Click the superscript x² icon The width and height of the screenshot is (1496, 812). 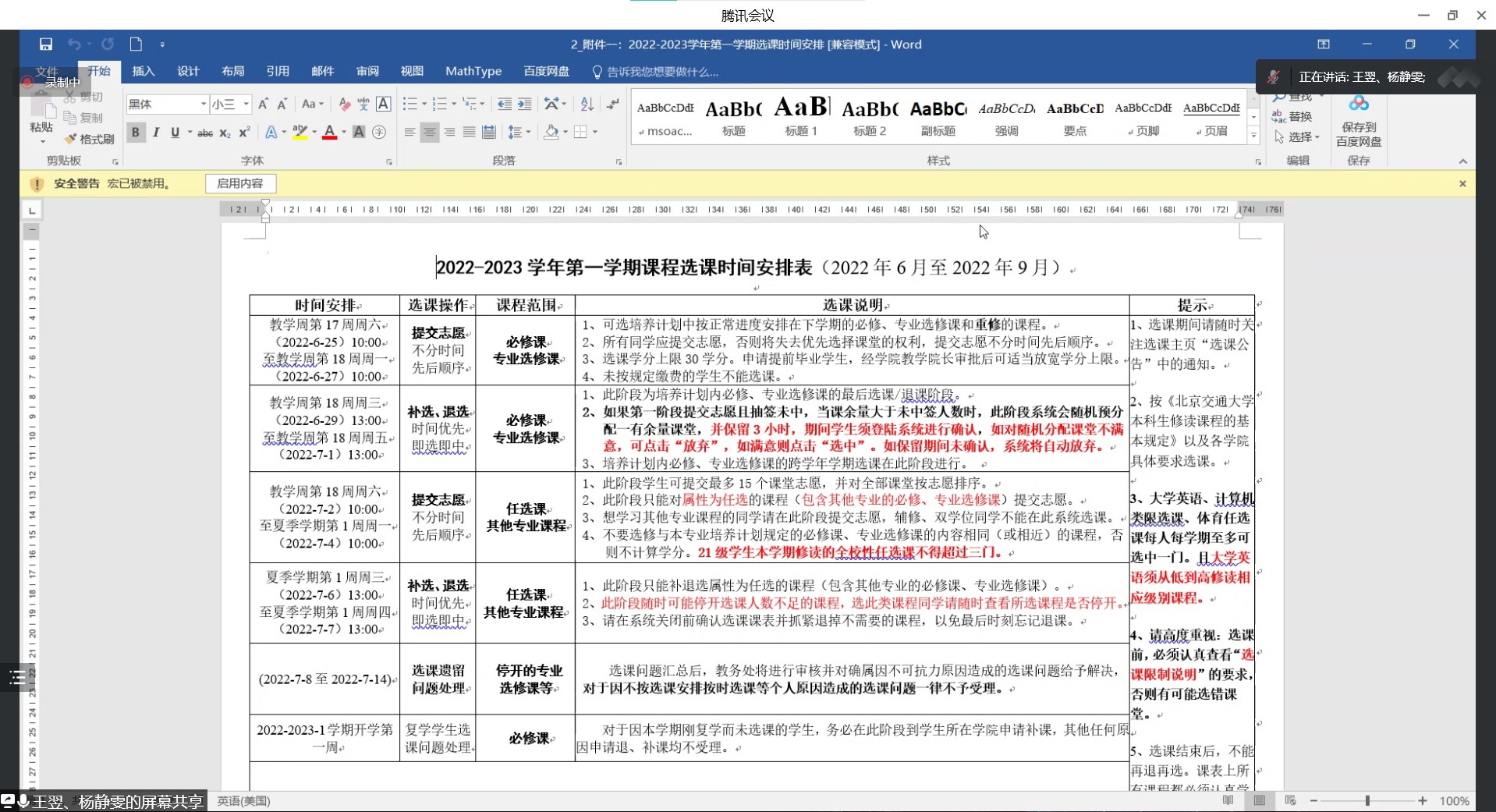[244, 133]
